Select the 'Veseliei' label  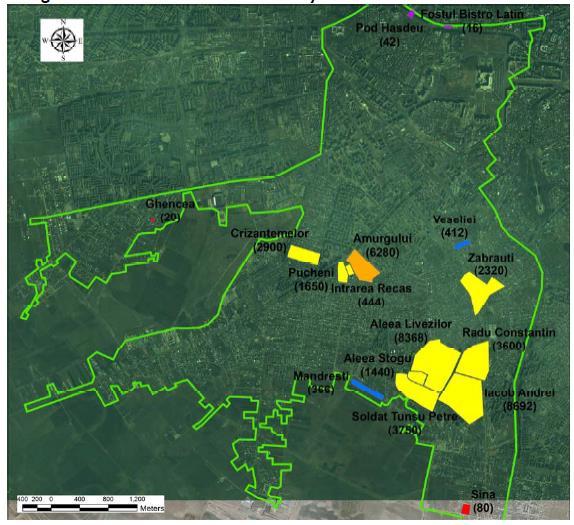point(454,220)
